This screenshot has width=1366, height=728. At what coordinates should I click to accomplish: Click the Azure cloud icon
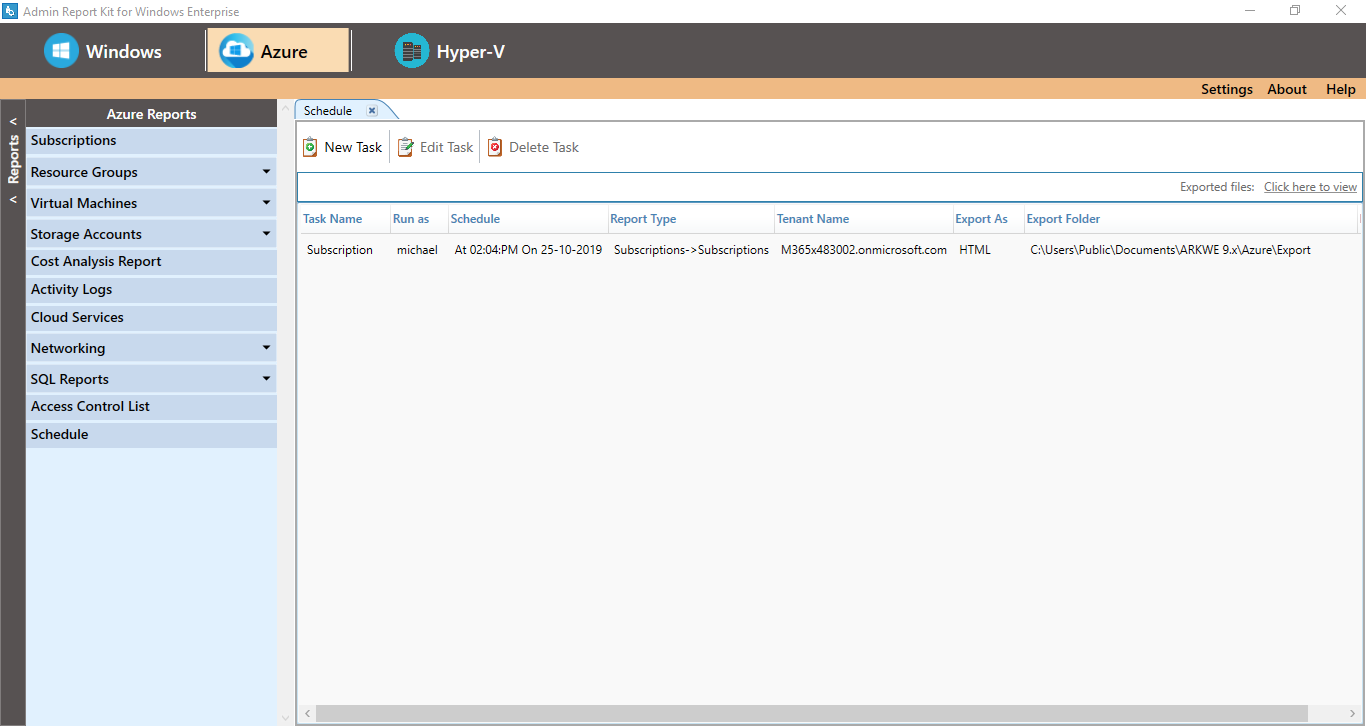(237, 51)
